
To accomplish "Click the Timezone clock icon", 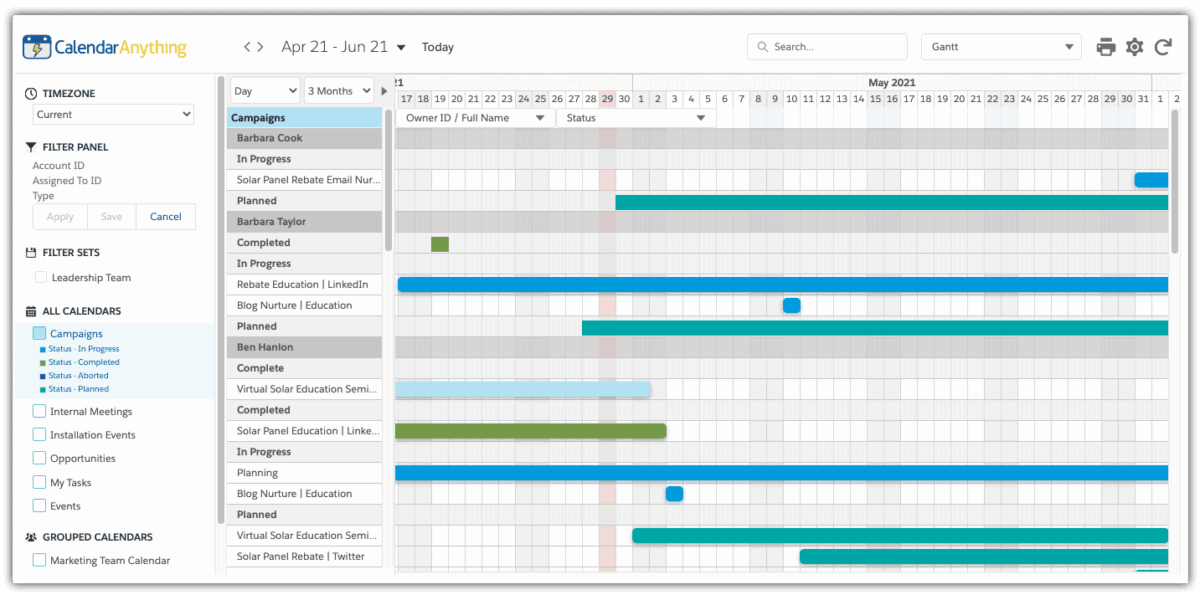I will (x=30, y=93).
